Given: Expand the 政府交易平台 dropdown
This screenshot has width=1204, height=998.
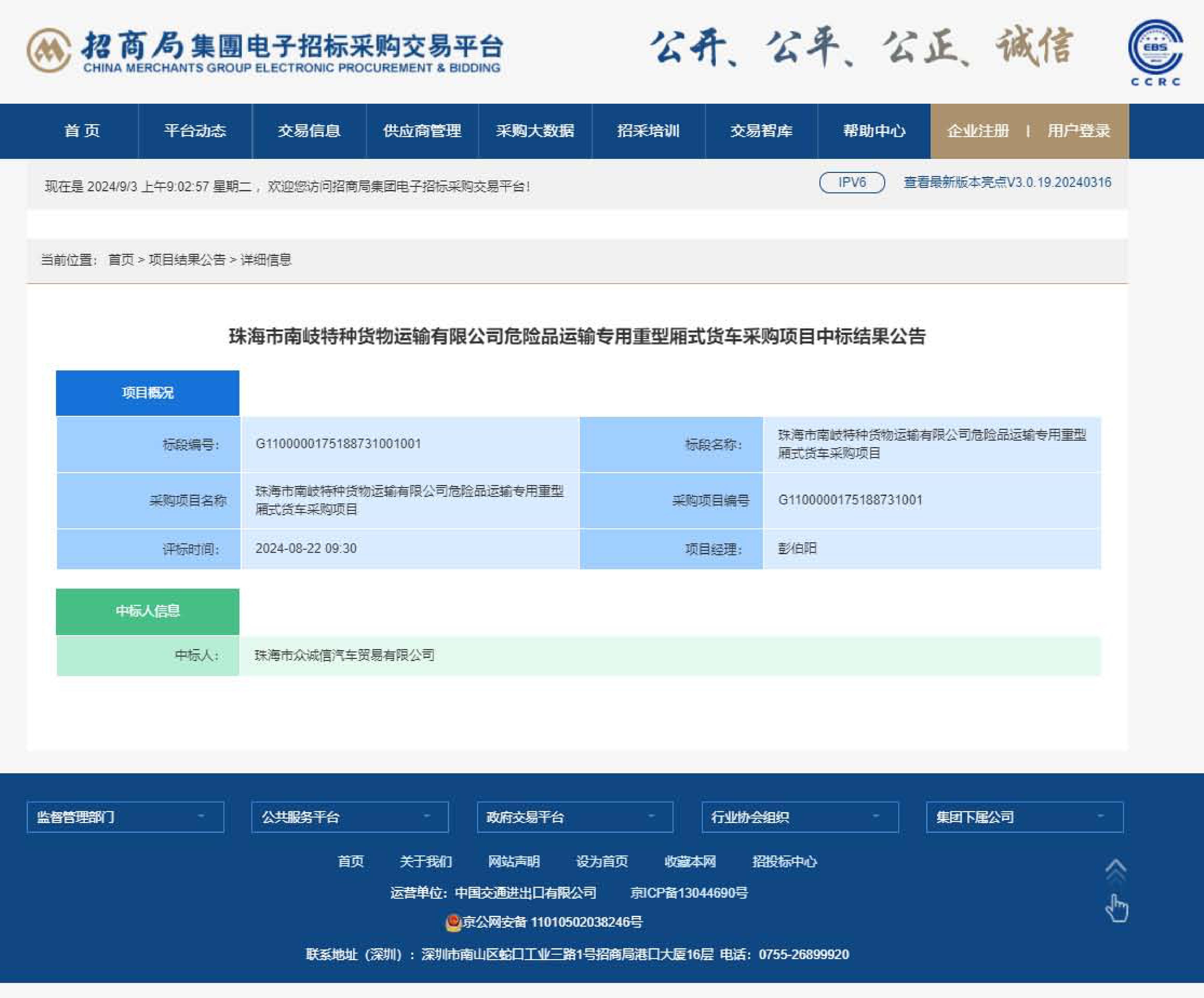Looking at the screenshot, I should [575, 817].
